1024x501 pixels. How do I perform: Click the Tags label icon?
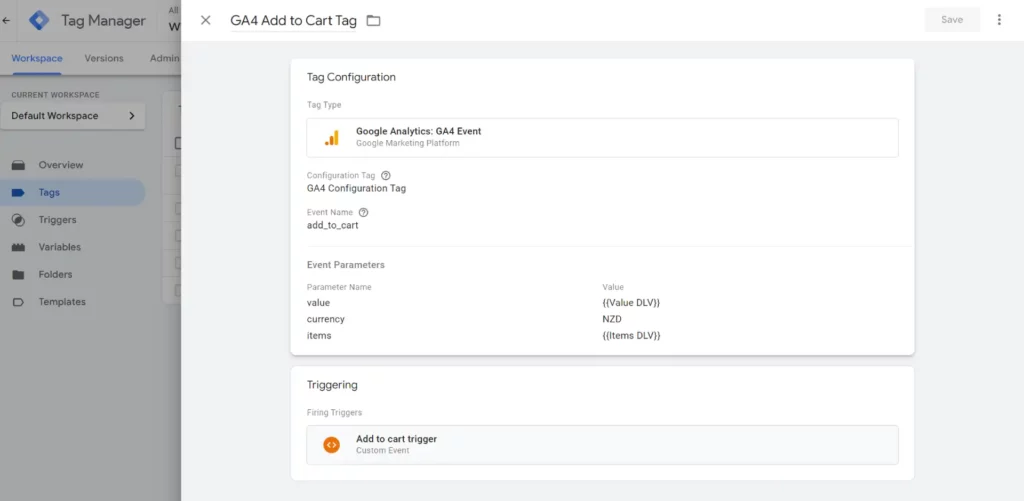tap(18, 193)
